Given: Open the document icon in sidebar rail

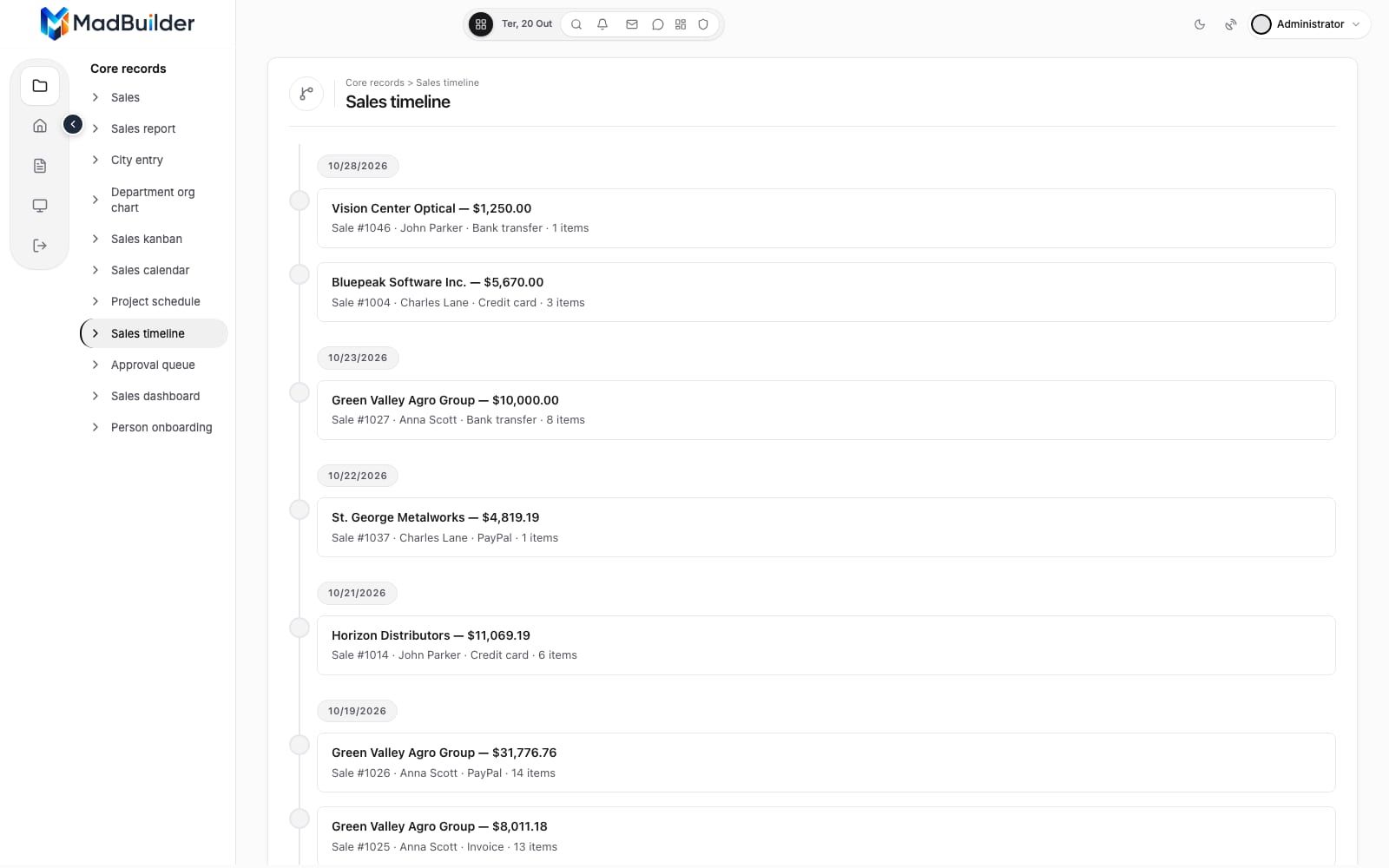Looking at the screenshot, I should coord(40,166).
